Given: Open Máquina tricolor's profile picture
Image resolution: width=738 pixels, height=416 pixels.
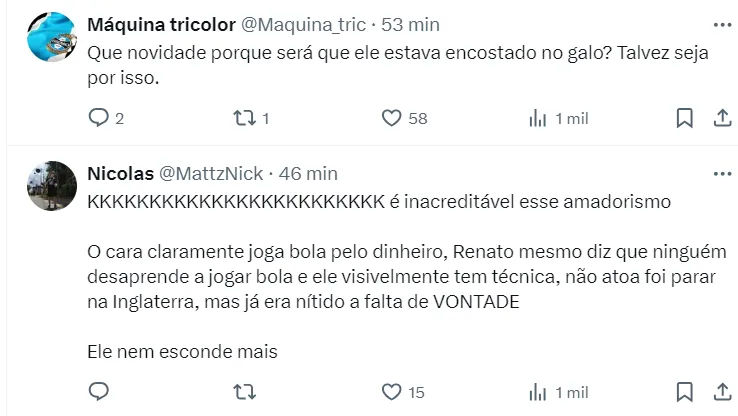Looking at the screenshot, I should click(x=54, y=37).
